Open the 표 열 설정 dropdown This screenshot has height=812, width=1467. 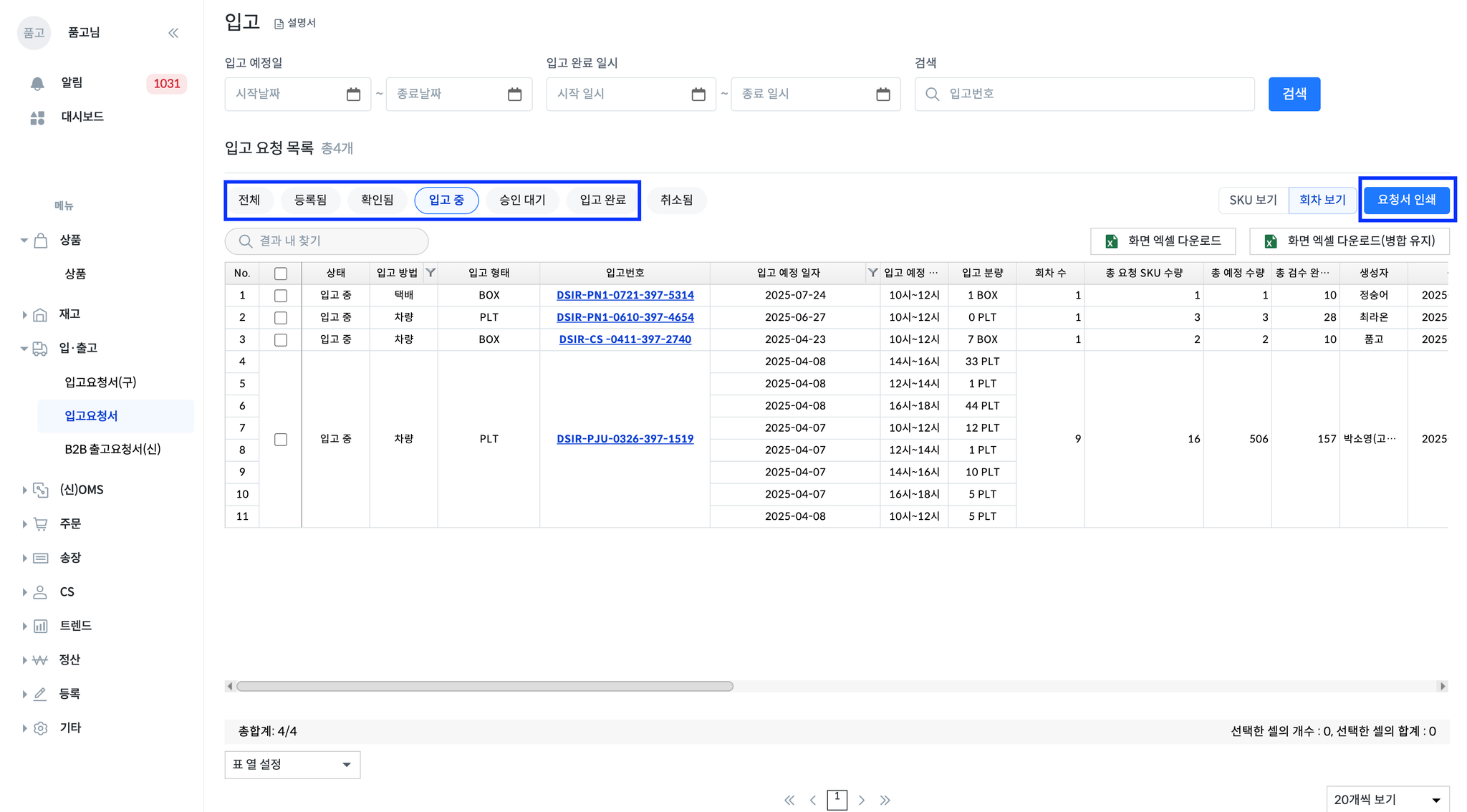point(292,765)
